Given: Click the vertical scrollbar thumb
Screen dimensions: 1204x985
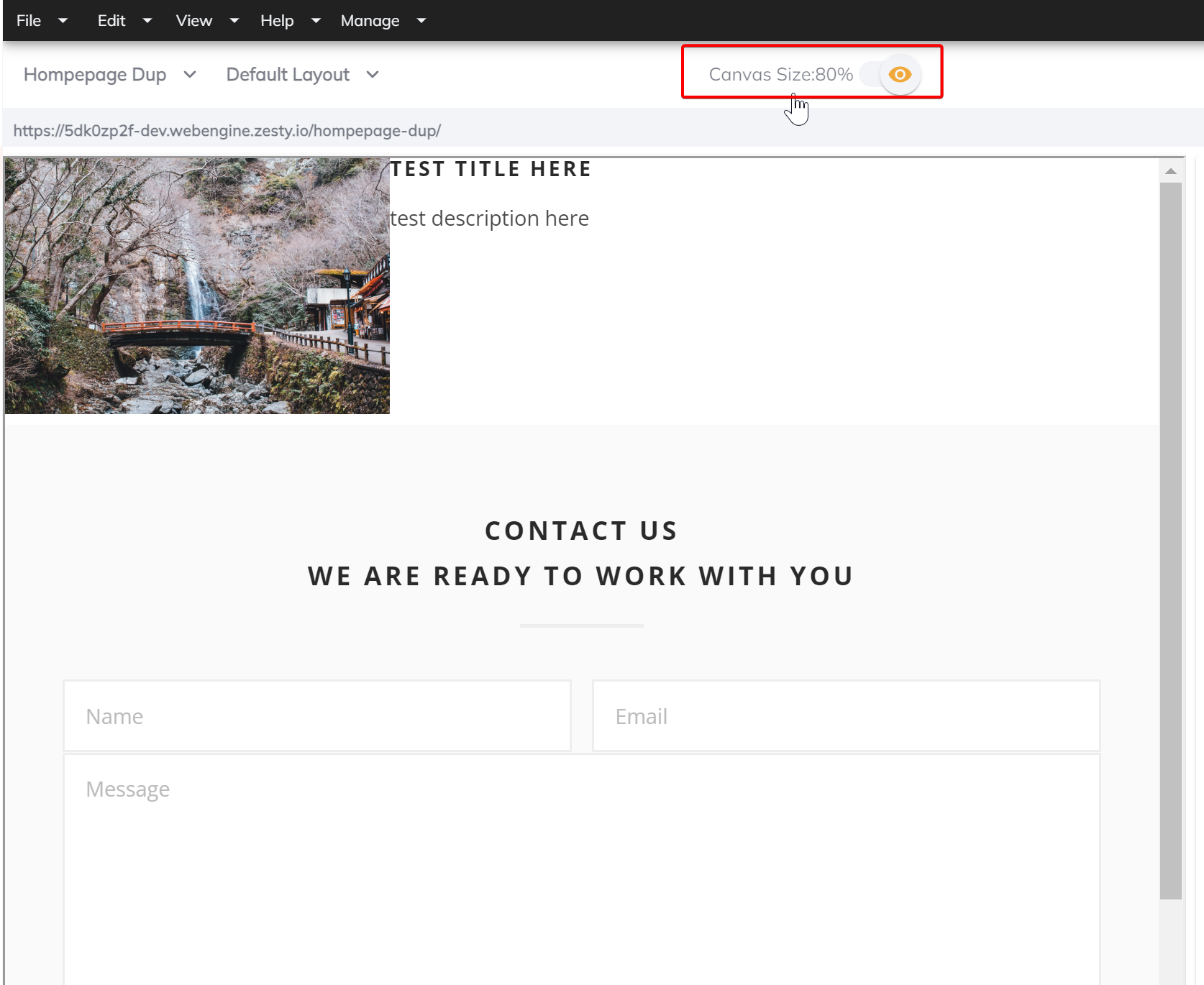Looking at the screenshot, I should pos(1171,541).
